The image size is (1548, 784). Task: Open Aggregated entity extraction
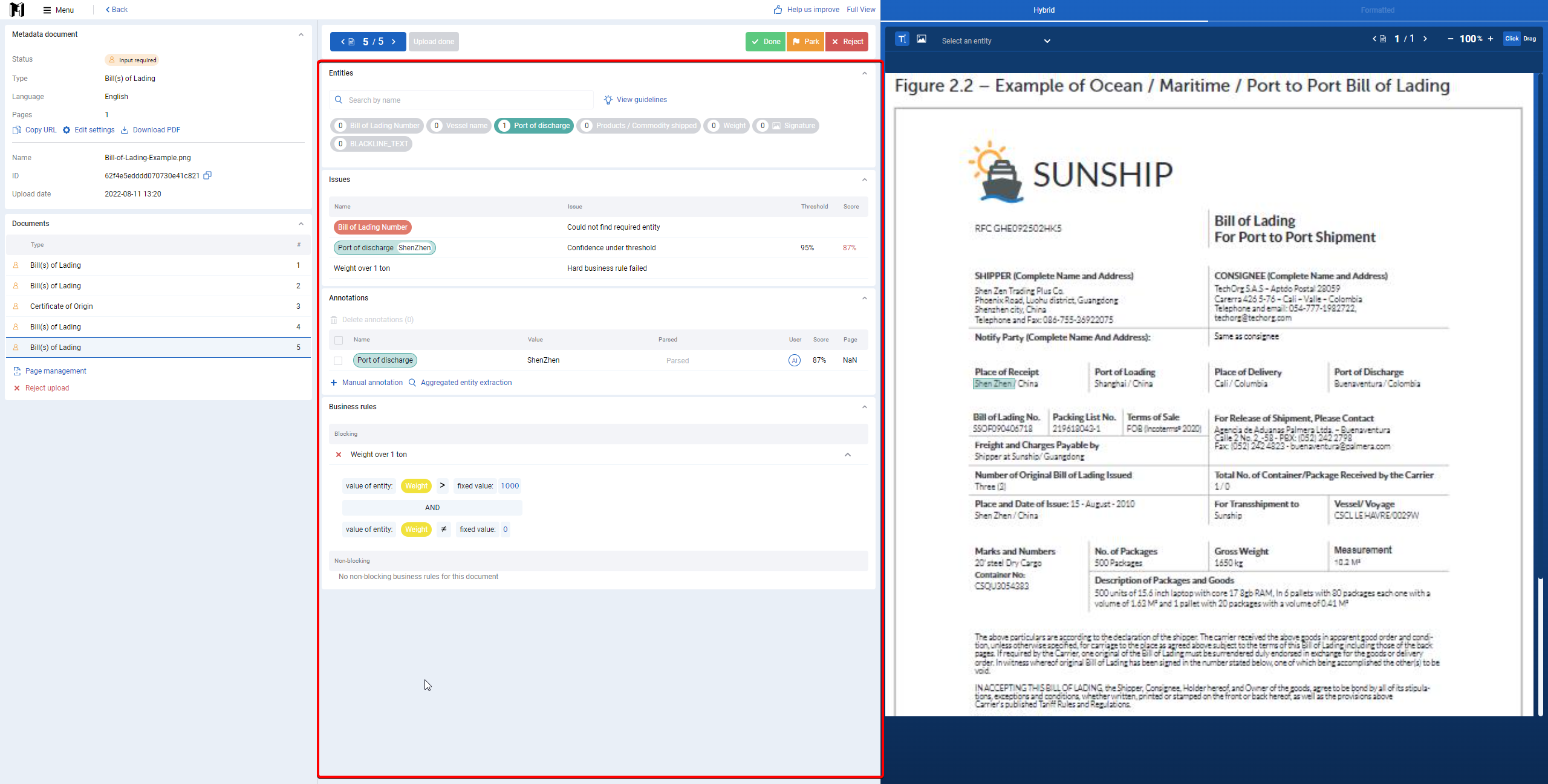460,383
